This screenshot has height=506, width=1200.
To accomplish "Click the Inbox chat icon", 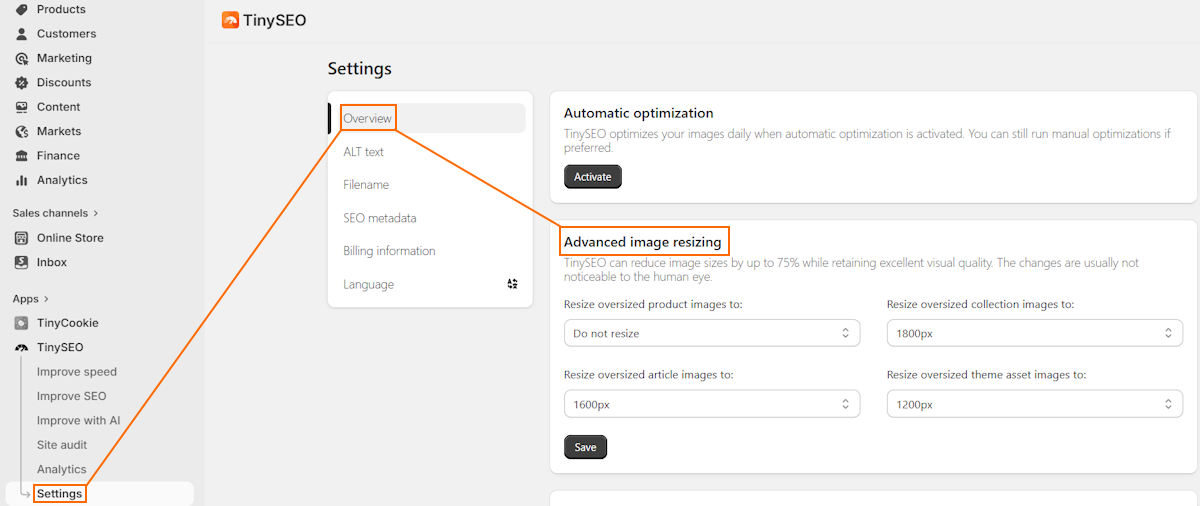I will [21, 262].
